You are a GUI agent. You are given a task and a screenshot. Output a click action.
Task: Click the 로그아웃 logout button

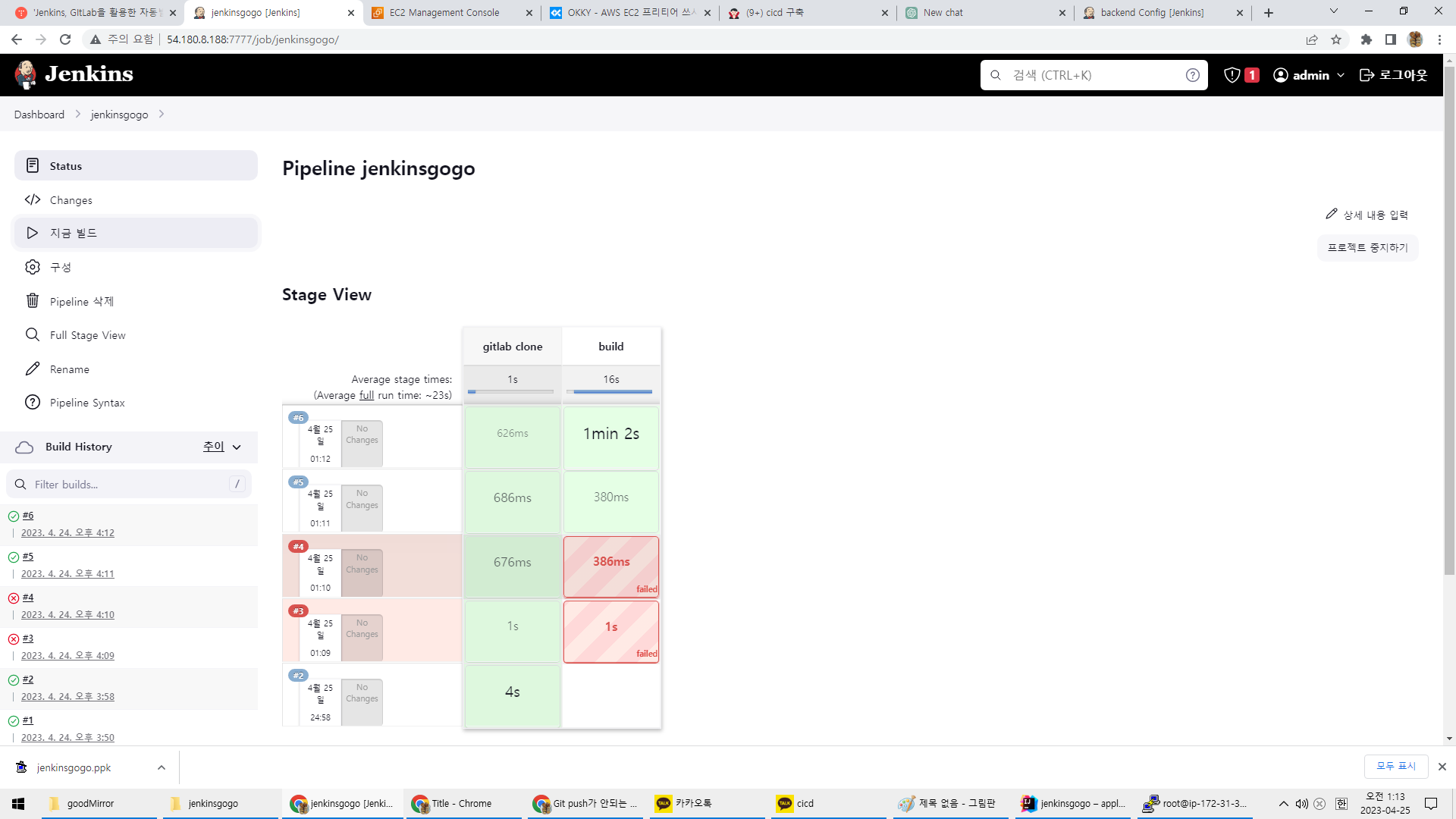point(1394,75)
